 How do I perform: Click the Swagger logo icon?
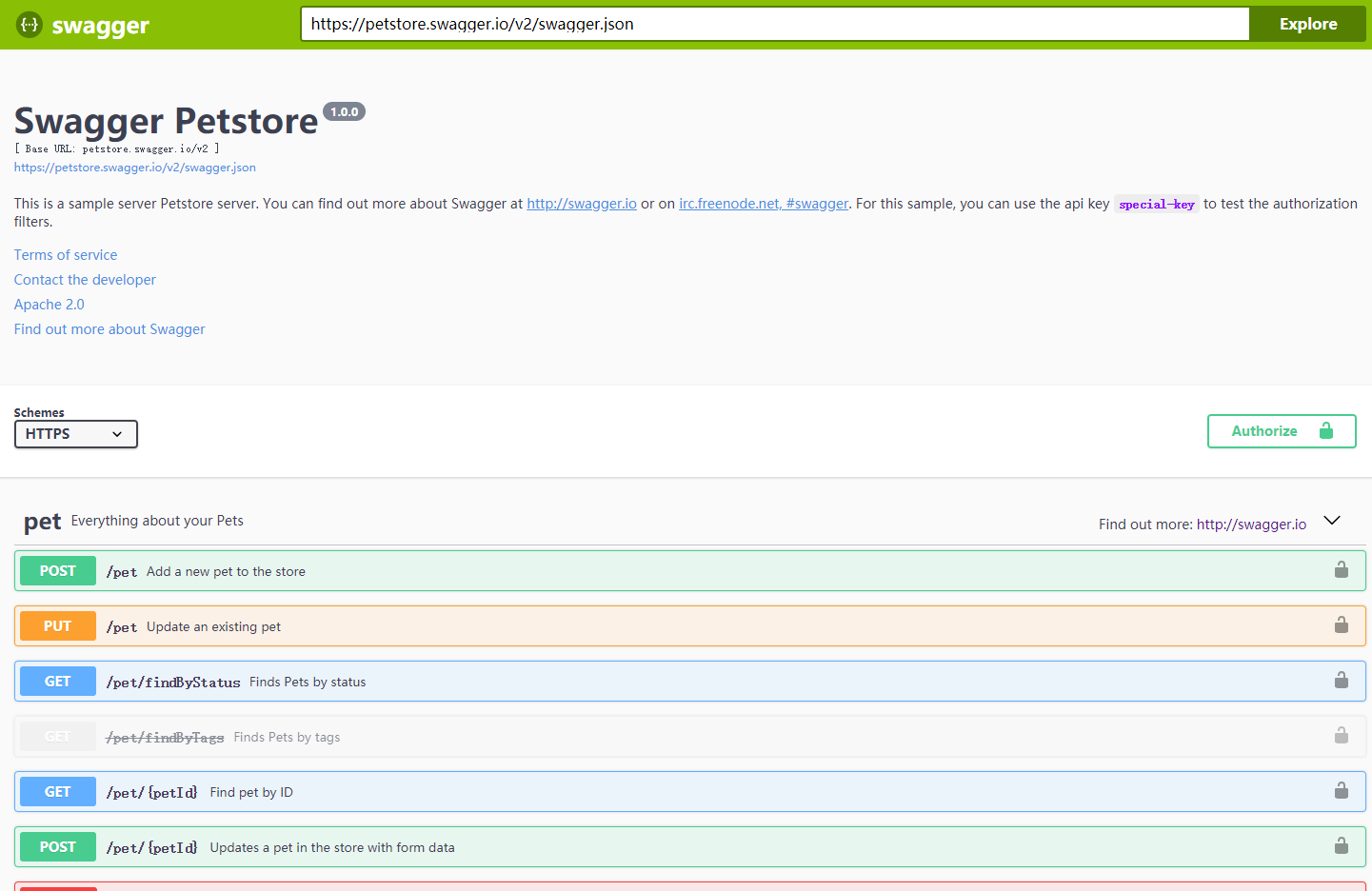[30, 25]
